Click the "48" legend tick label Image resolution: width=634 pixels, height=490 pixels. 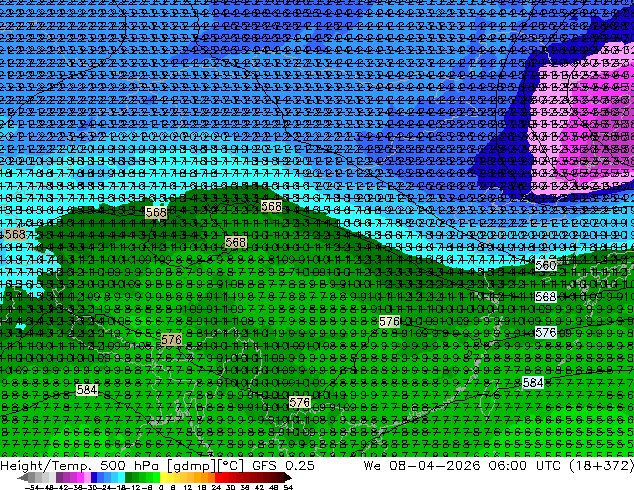tap(274, 488)
